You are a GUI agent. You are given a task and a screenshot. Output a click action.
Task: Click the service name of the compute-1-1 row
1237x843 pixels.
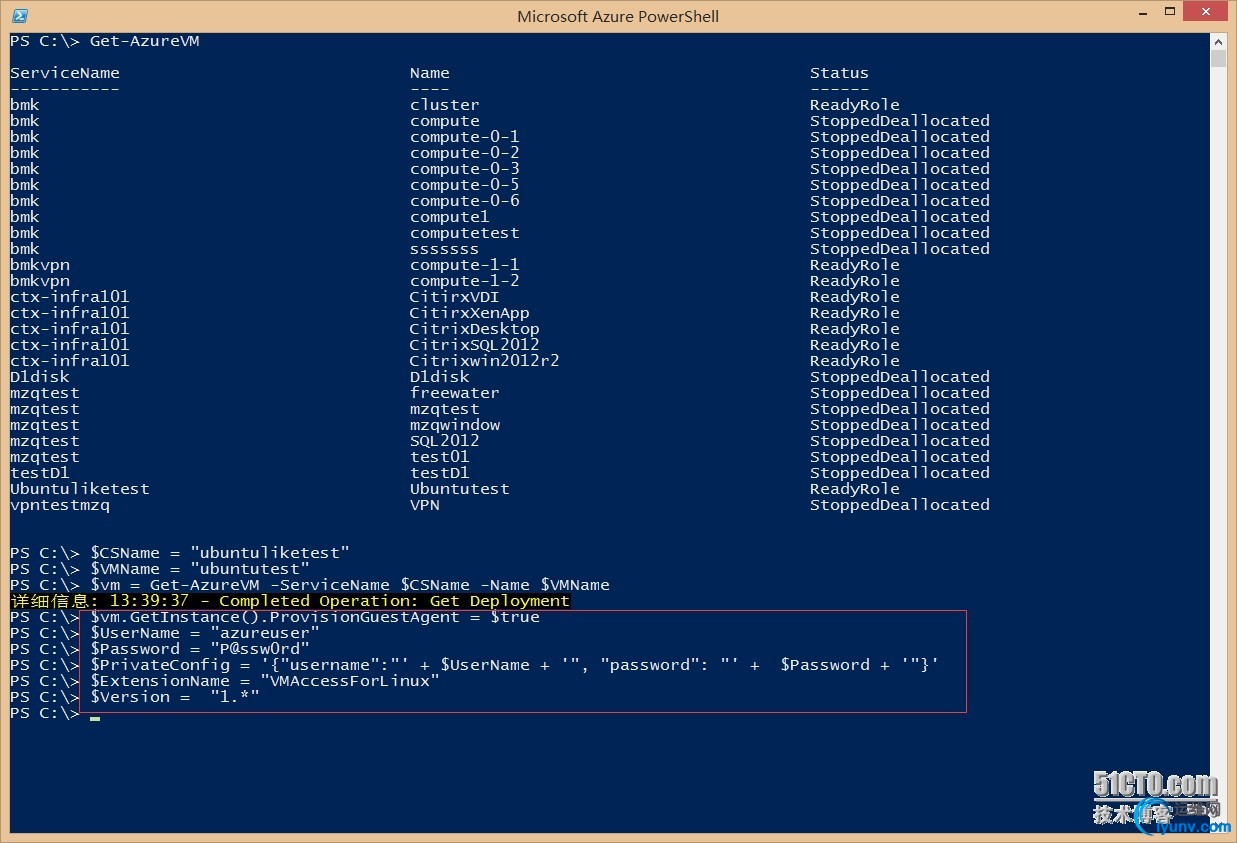[40, 265]
